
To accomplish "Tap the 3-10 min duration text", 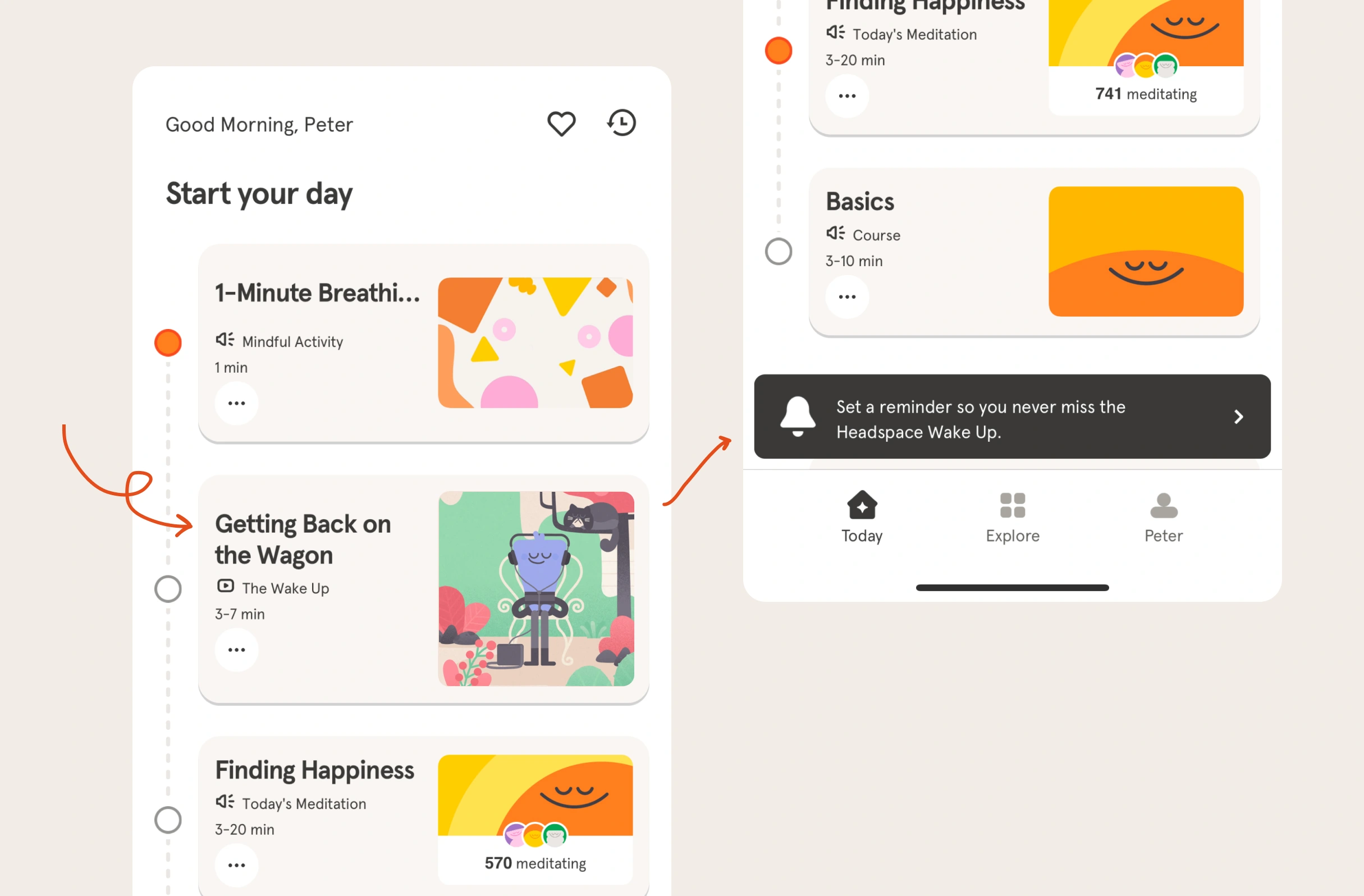I will tap(854, 261).
